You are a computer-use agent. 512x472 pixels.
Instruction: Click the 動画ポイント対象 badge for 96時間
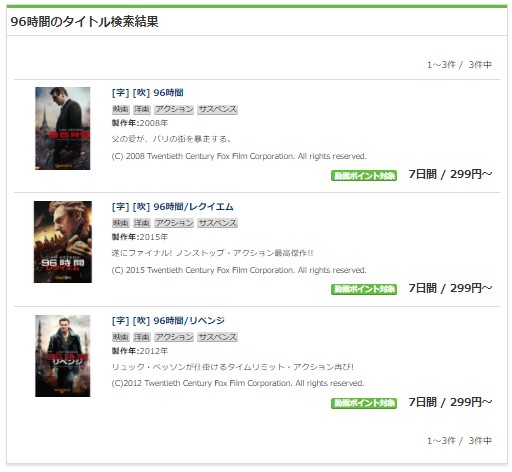point(364,175)
